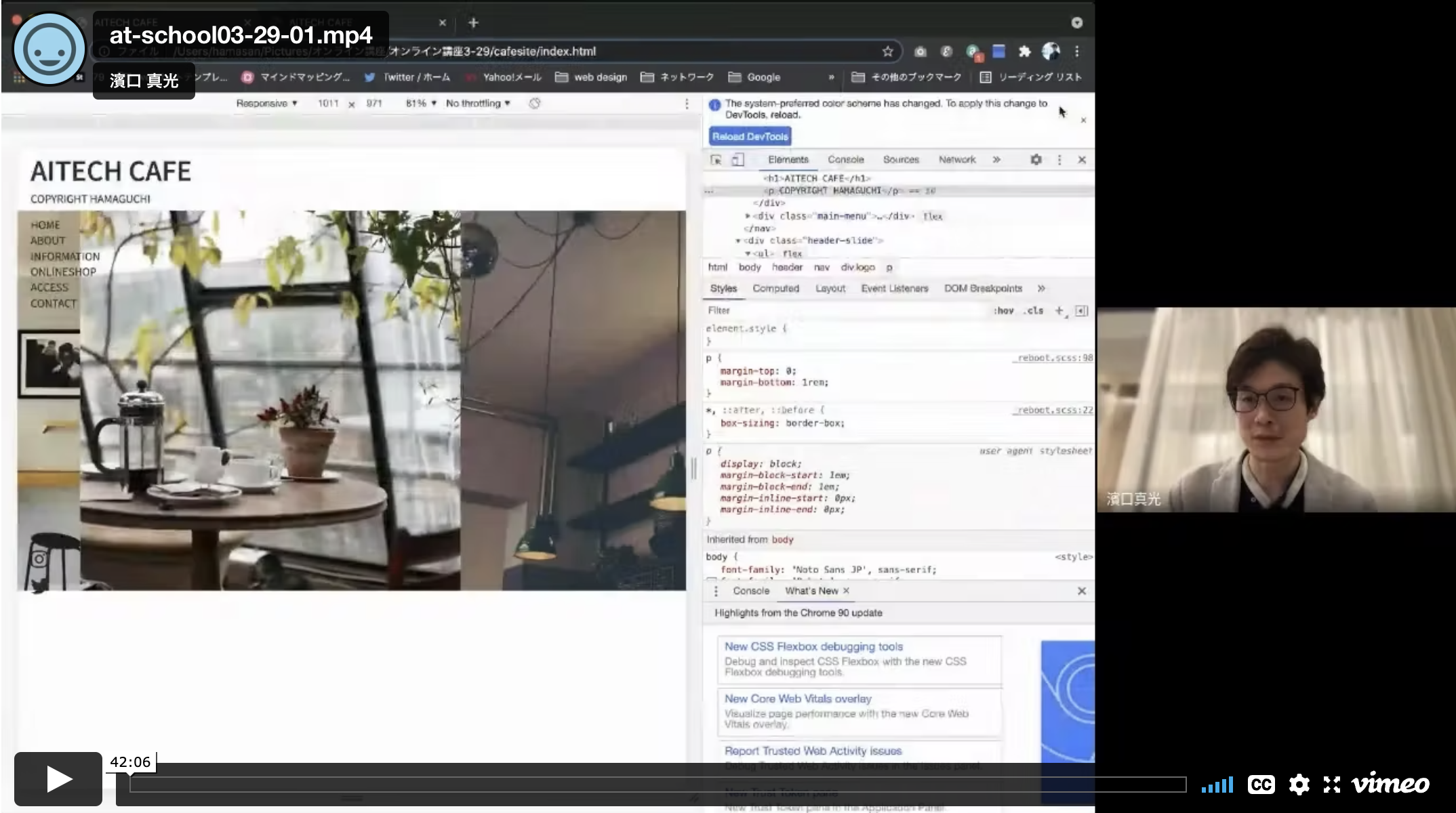
Task: Switch to Network tab
Action: coord(957,160)
